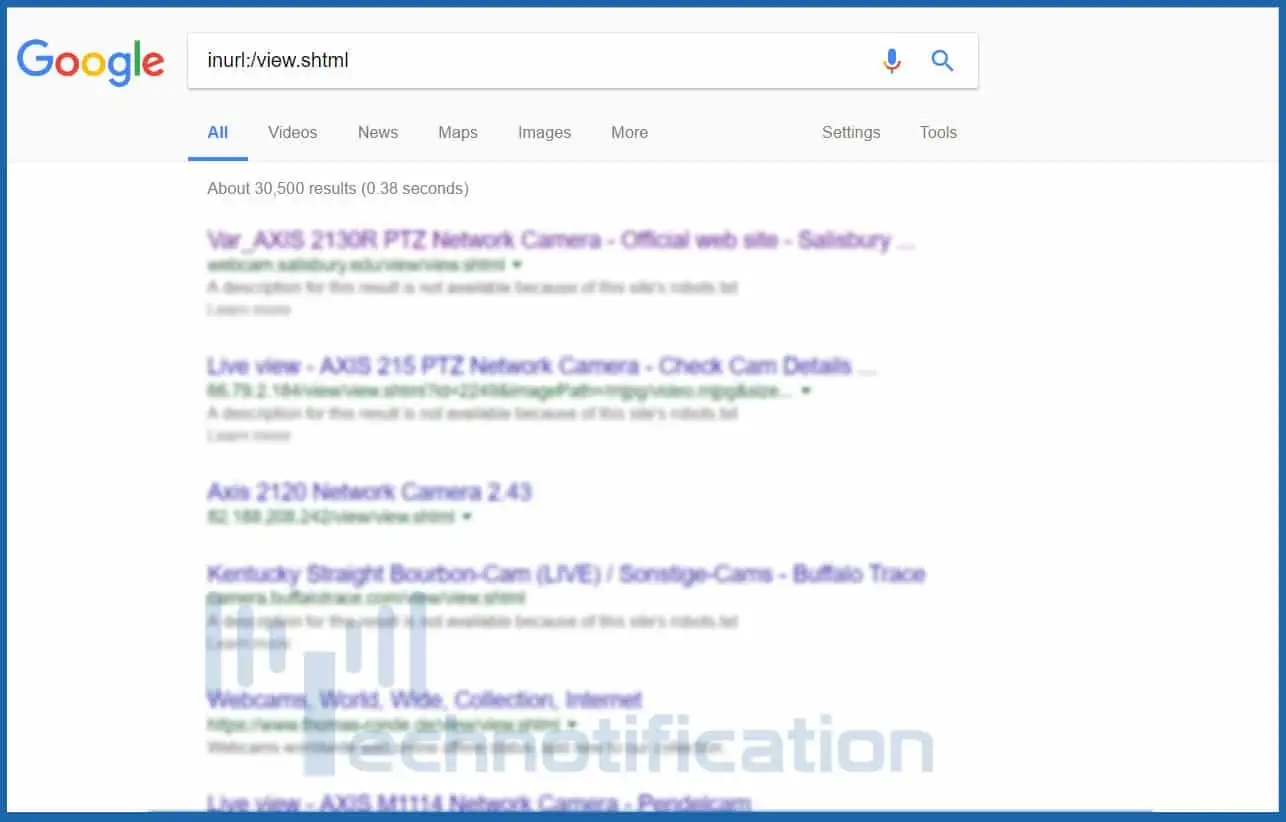Click the 66.79.2.184 green URL text
This screenshot has height=822, width=1286.
[500, 391]
